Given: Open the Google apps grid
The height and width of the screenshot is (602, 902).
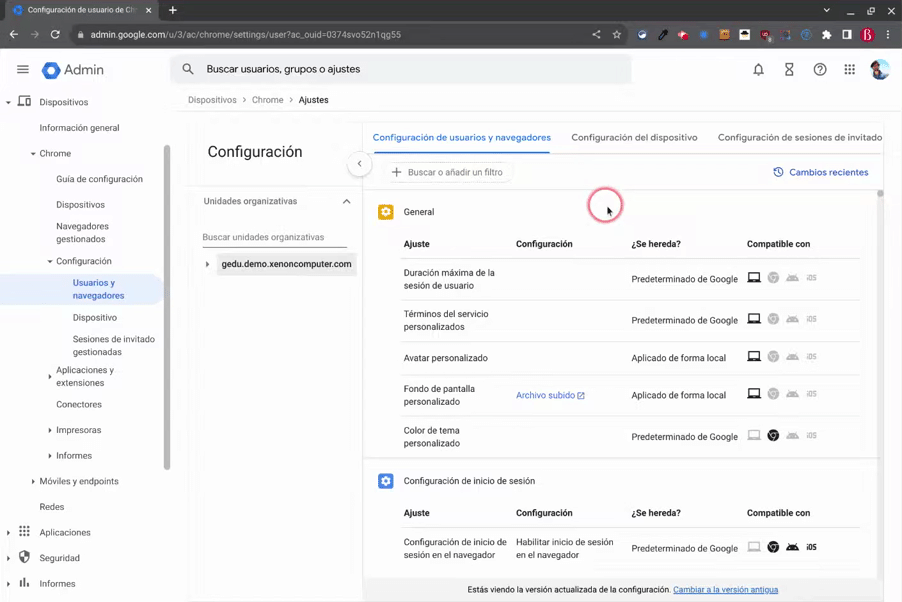Looking at the screenshot, I should (849, 70).
